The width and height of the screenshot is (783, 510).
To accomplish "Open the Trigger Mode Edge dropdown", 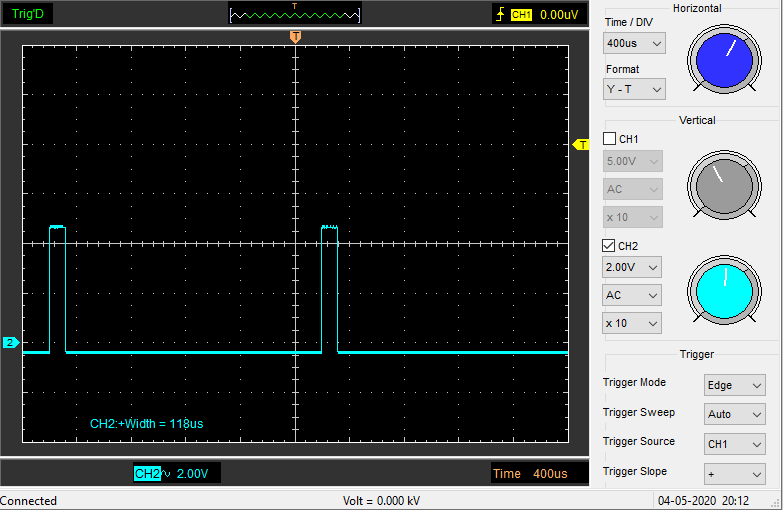I will pyautogui.click(x=735, y=385).
